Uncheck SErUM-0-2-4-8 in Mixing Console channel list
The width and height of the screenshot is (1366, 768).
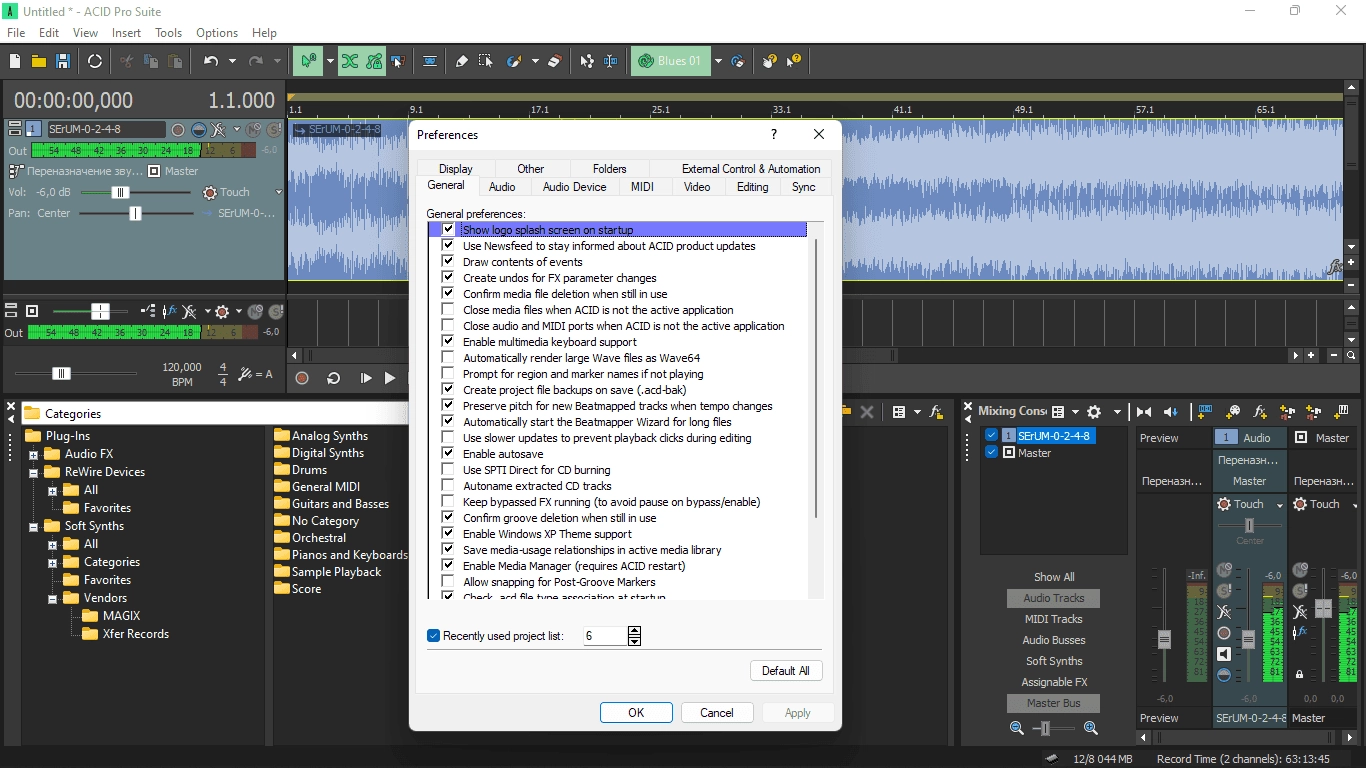(991, 435)
